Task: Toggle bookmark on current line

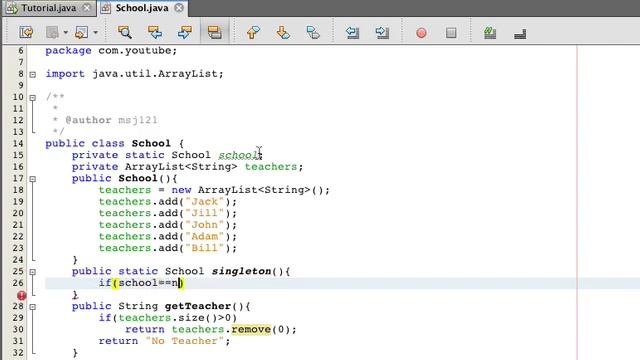Action: 313,32
